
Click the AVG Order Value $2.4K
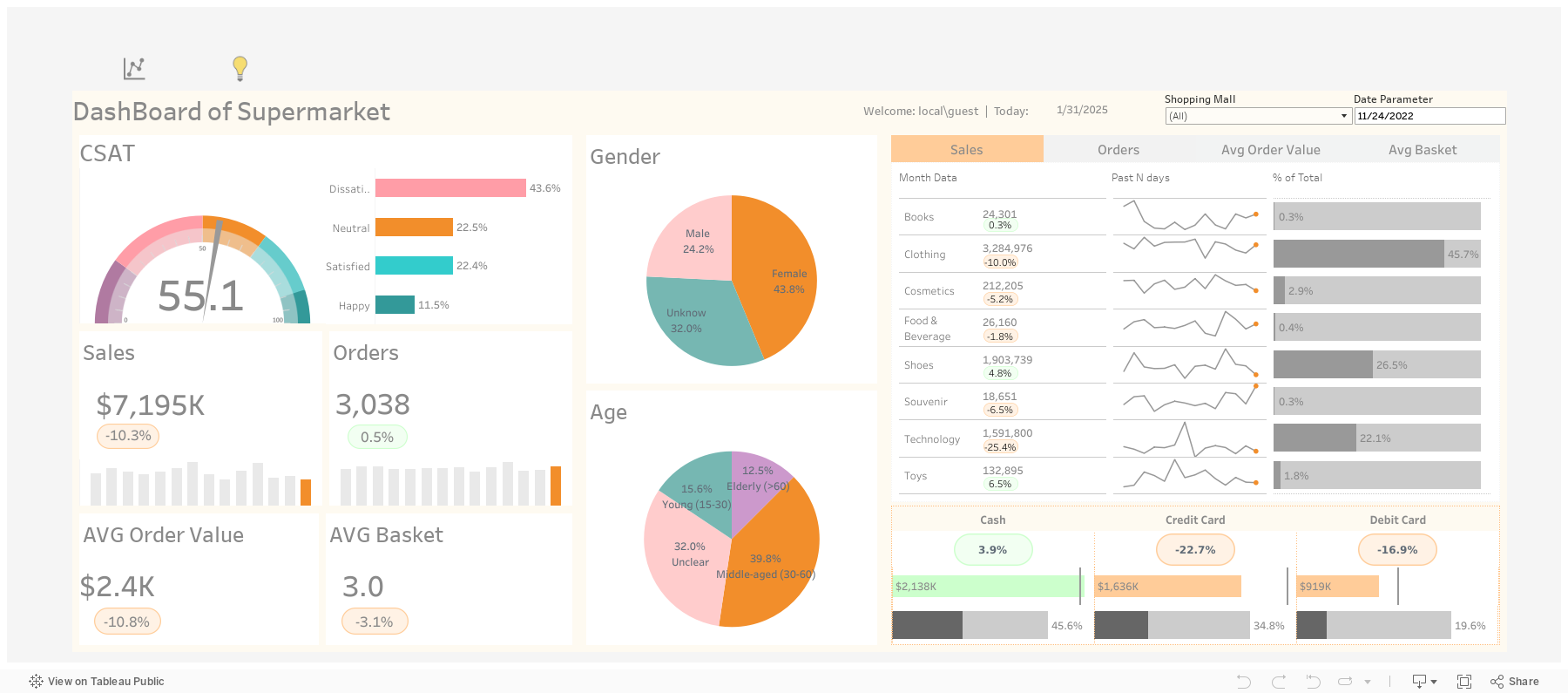tap(118, 587)
